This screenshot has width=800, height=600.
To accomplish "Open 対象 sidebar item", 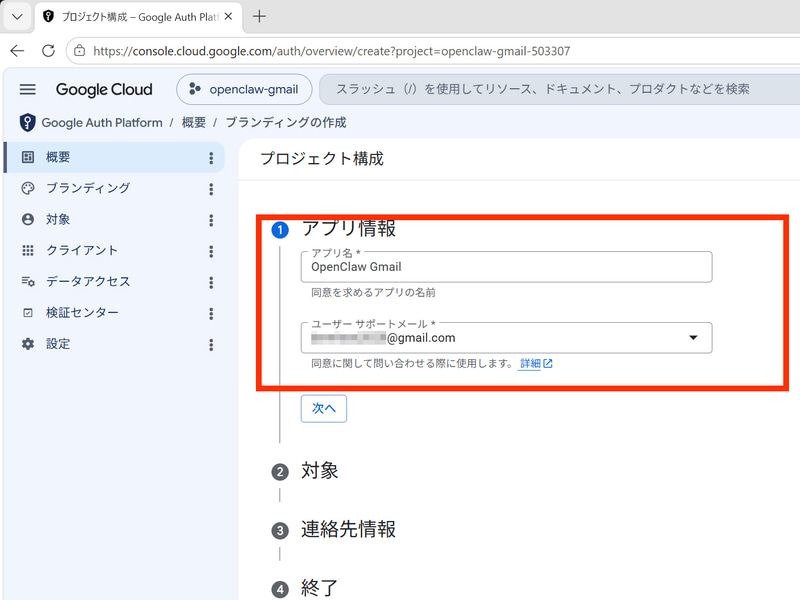I will 114,219.
